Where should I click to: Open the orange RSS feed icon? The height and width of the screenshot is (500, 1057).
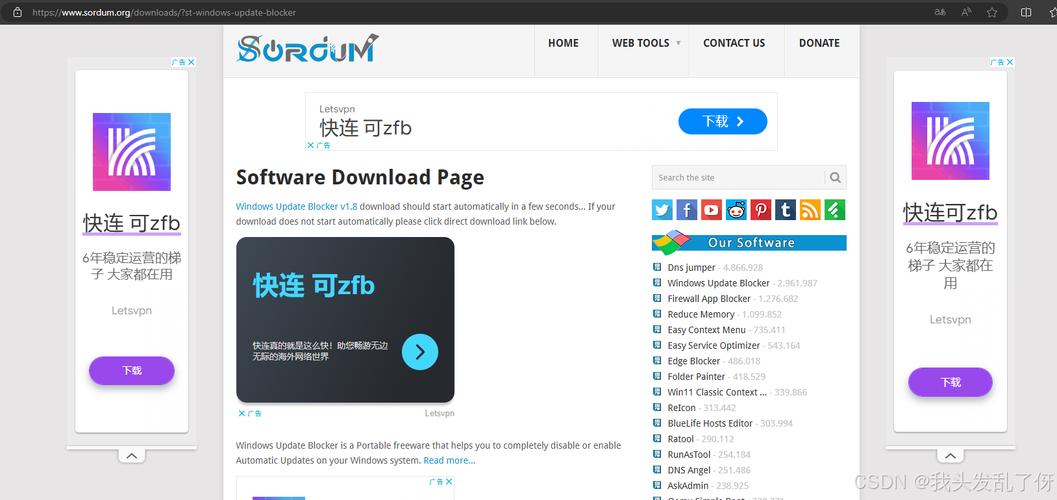coord(810,210)
